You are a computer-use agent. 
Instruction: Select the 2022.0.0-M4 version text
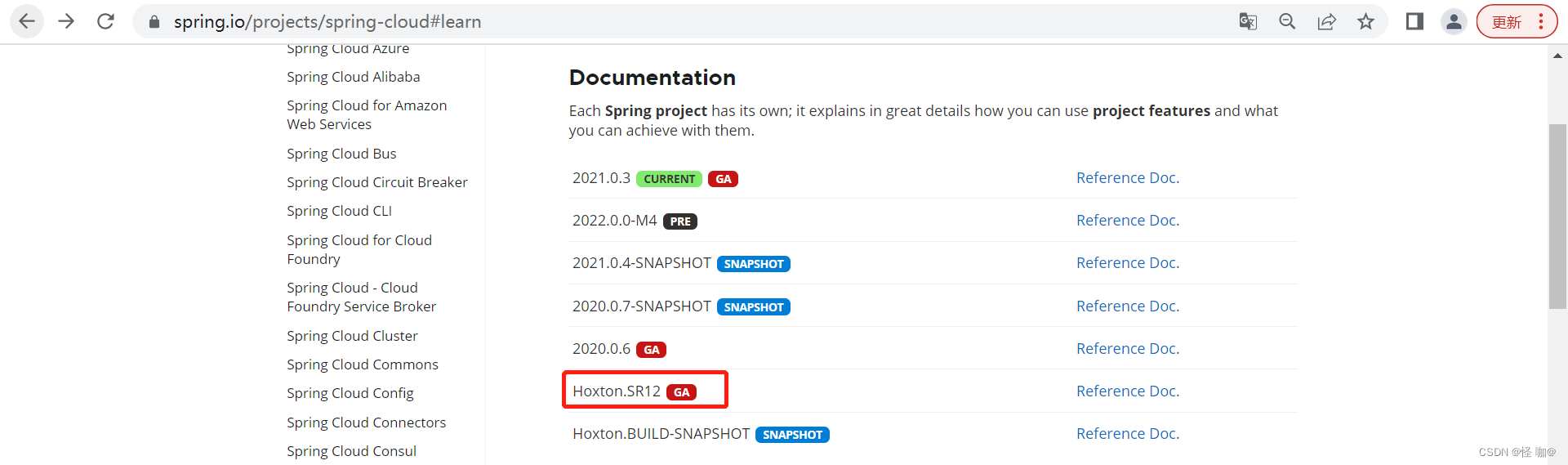[614, 221]
